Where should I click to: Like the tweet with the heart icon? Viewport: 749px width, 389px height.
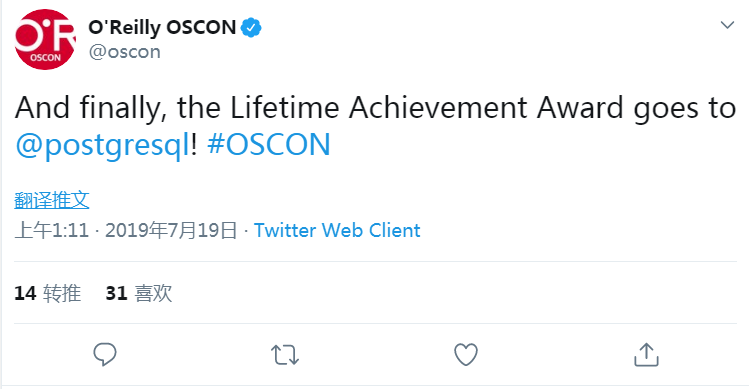tap(466, 355)
